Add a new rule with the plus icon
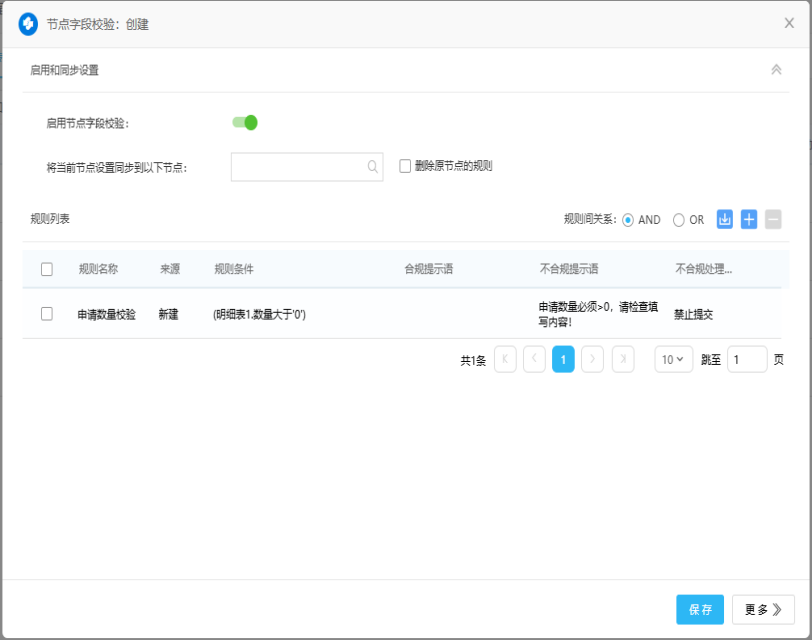This screenshot has width=812, height=641. point(748,219)
